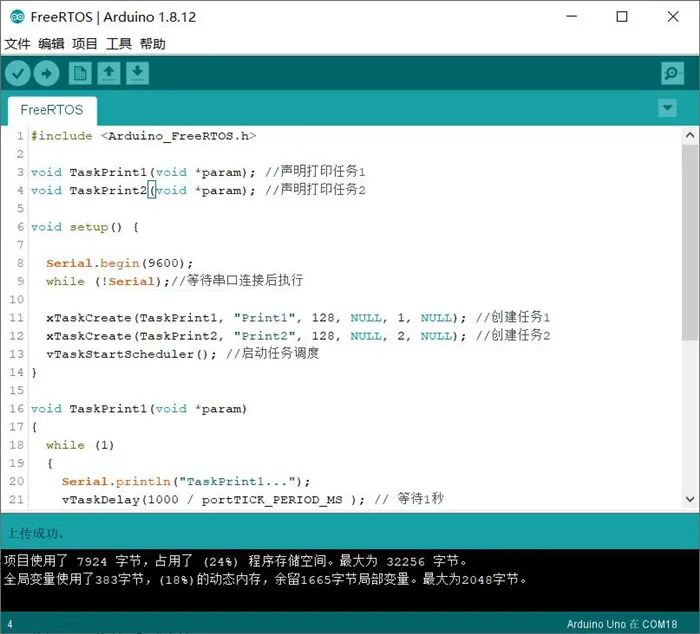Click the editor scrollbar up arrow
The image size is (700, 634).
(690, 135)
